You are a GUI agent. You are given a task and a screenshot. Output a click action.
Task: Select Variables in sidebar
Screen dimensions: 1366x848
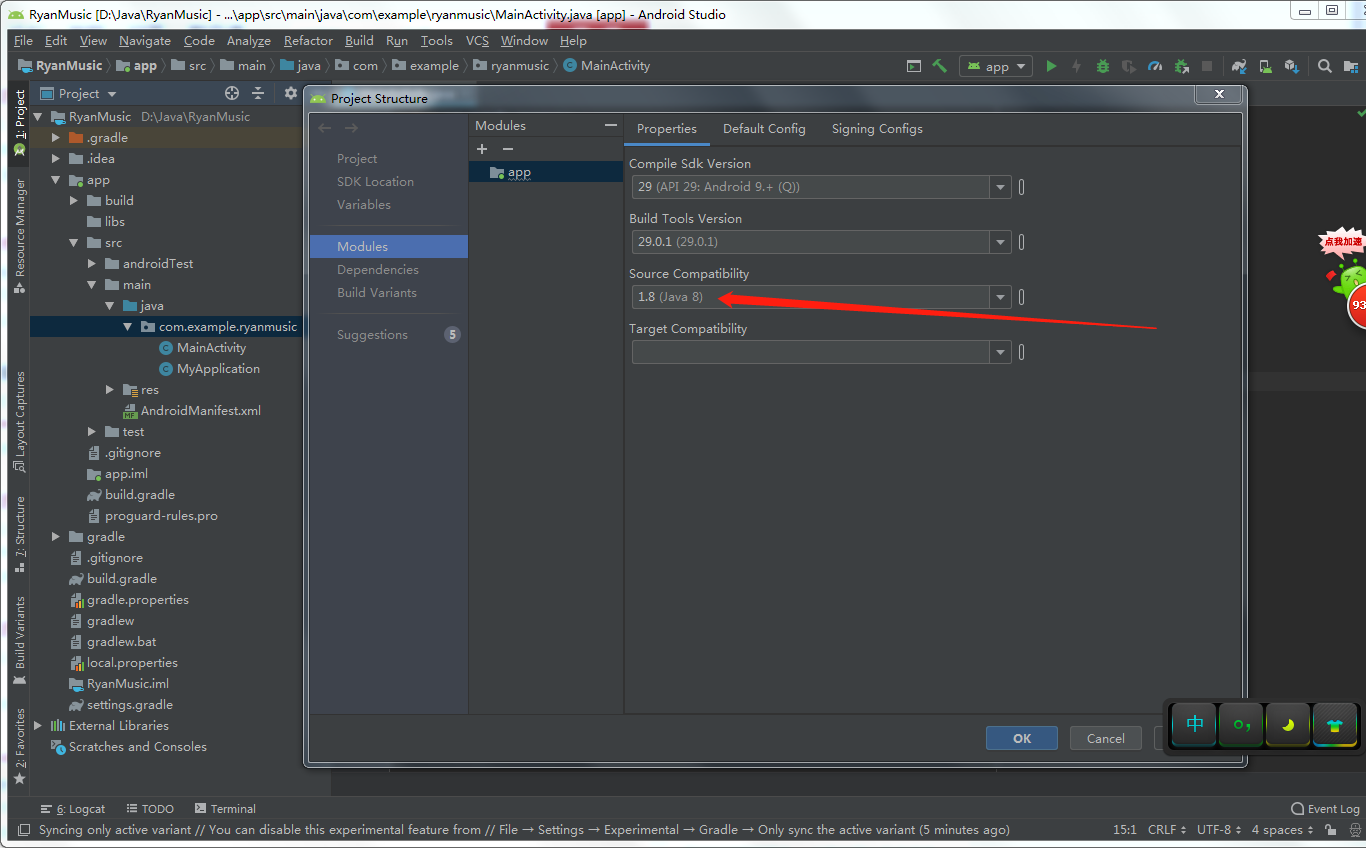coord(364,205)
